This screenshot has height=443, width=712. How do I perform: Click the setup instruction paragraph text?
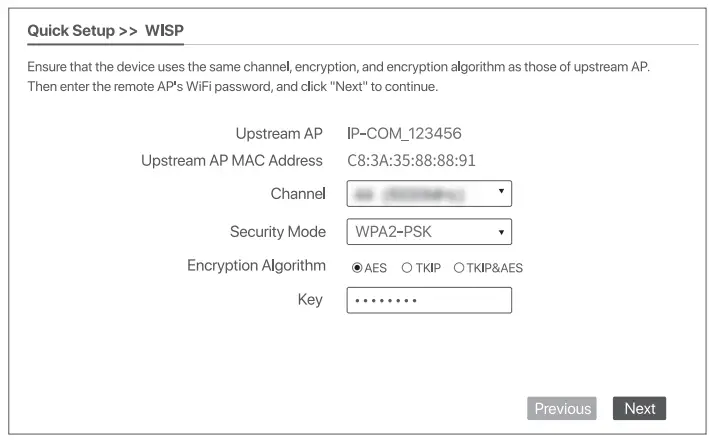click(340, 77)
